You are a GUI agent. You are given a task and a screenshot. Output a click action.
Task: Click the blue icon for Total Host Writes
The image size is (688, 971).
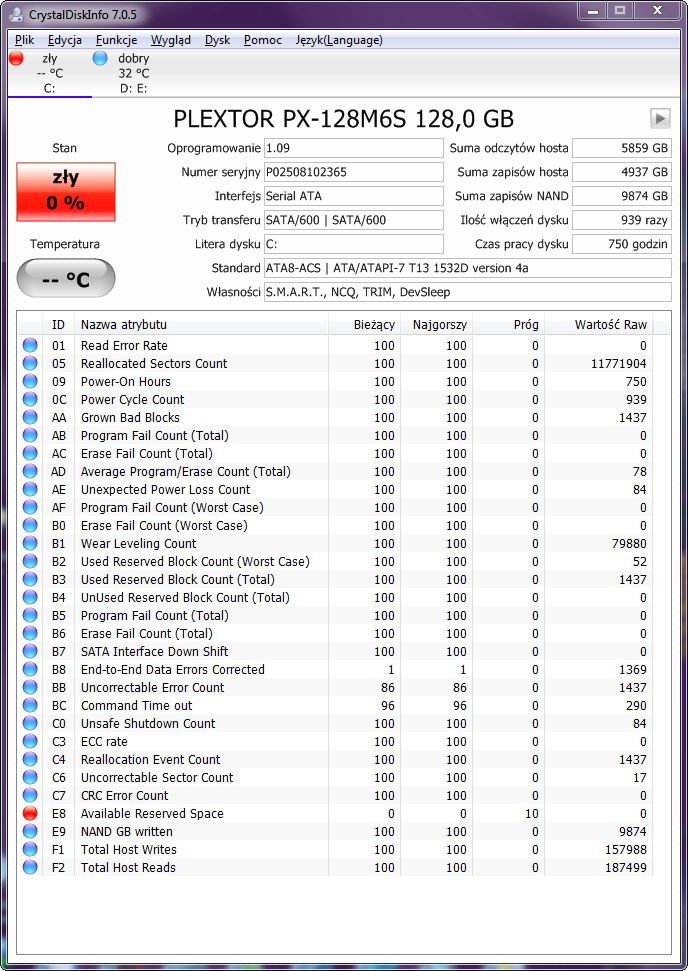30,849
